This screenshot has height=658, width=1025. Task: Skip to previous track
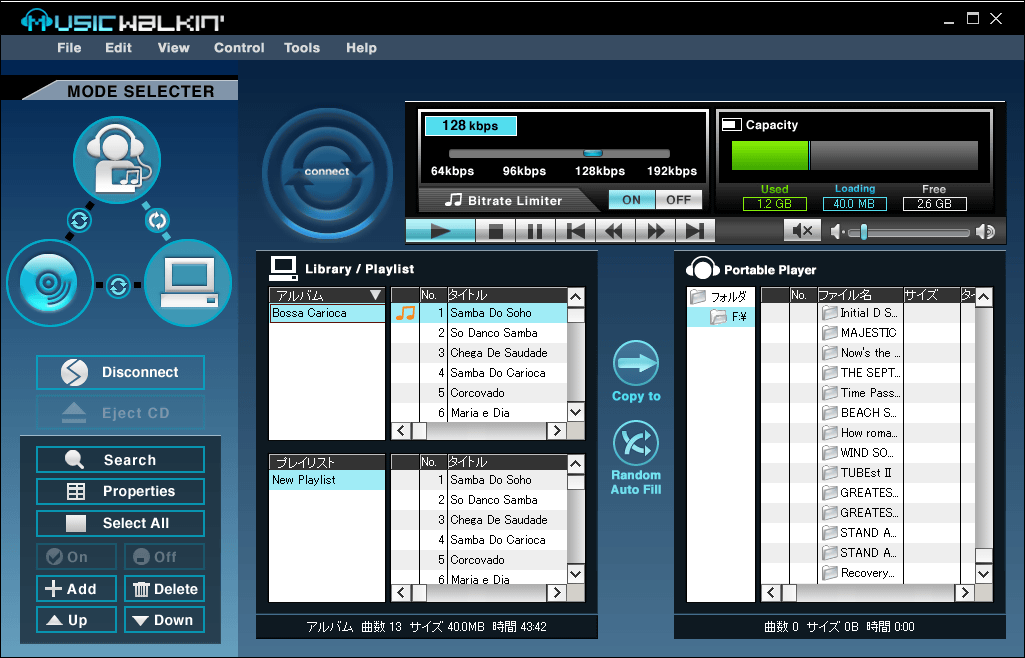coord(575,231)
